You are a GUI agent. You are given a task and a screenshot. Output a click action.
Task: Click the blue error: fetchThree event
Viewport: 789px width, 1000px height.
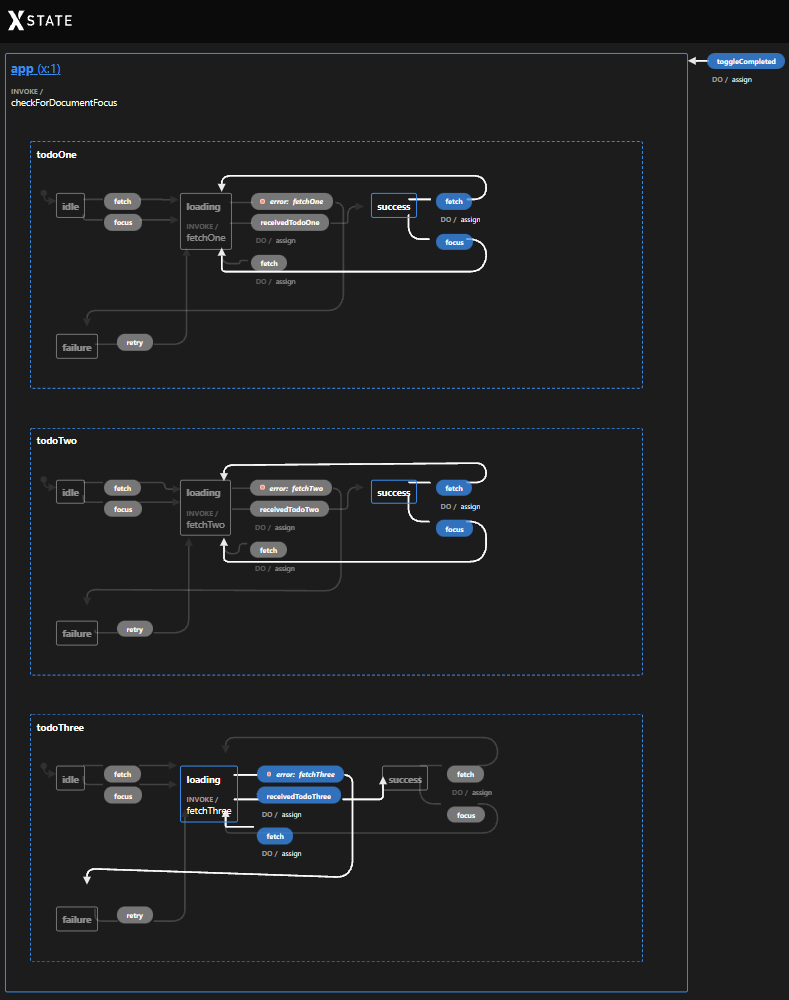pos(301,774)
